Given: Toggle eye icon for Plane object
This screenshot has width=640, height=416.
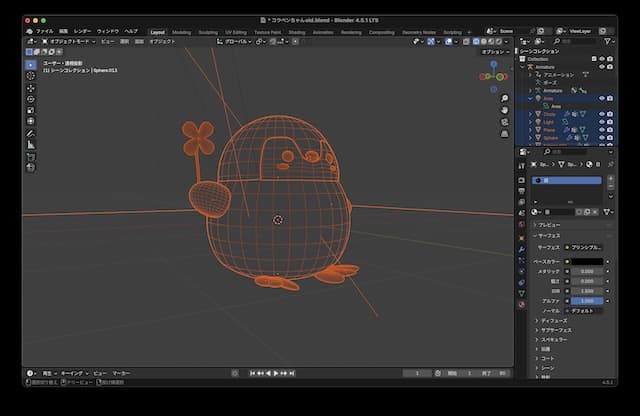Looking at the screenshot, I should pos(602,130).
